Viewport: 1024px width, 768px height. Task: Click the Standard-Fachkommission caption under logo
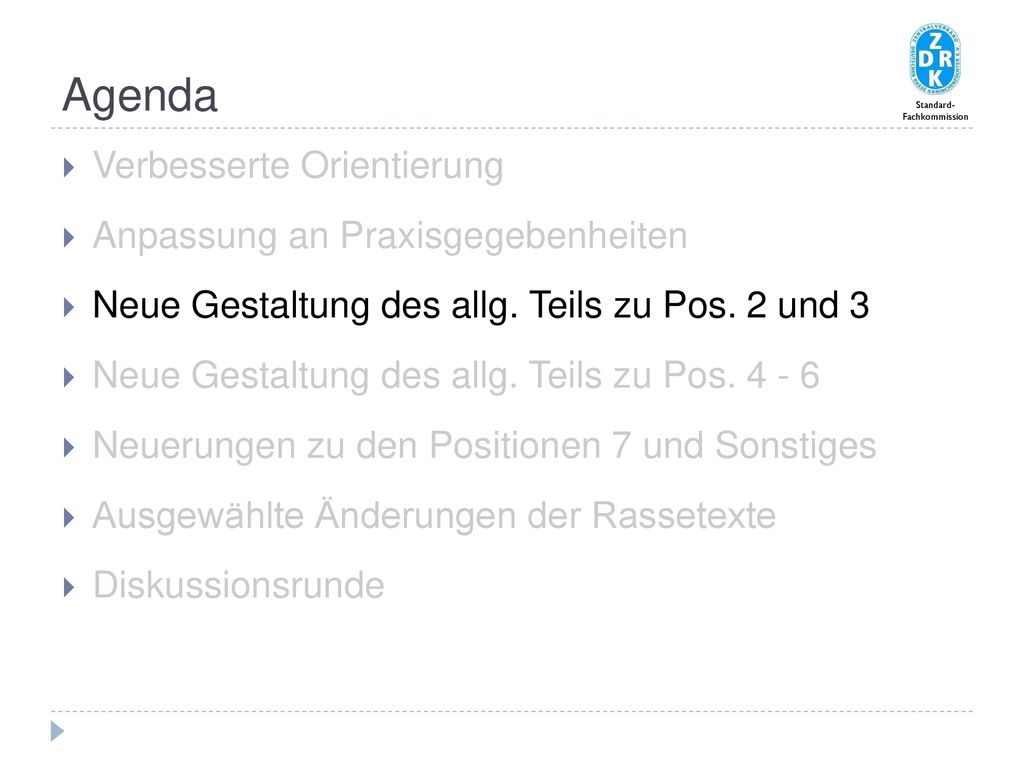(x=935, y=111)
